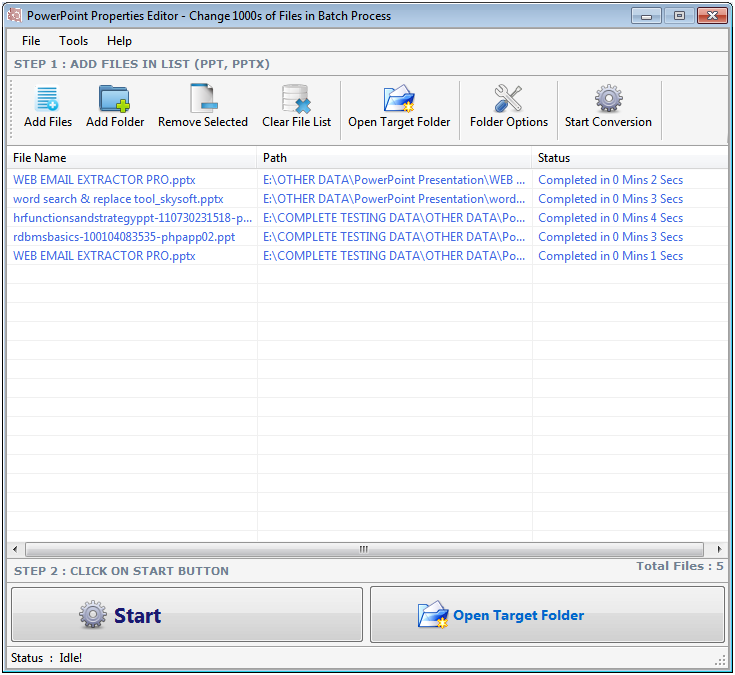Click the Total Files : 5 label
The image size is (735, 675).
679,566
